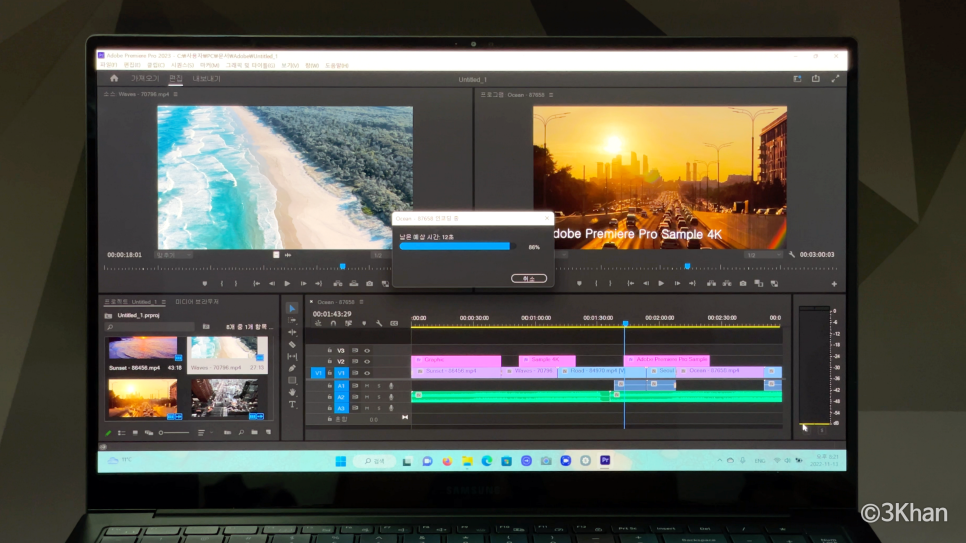Toggle timeline snap magnet
This screenshot has height=543, width=966.
point(333,324)
